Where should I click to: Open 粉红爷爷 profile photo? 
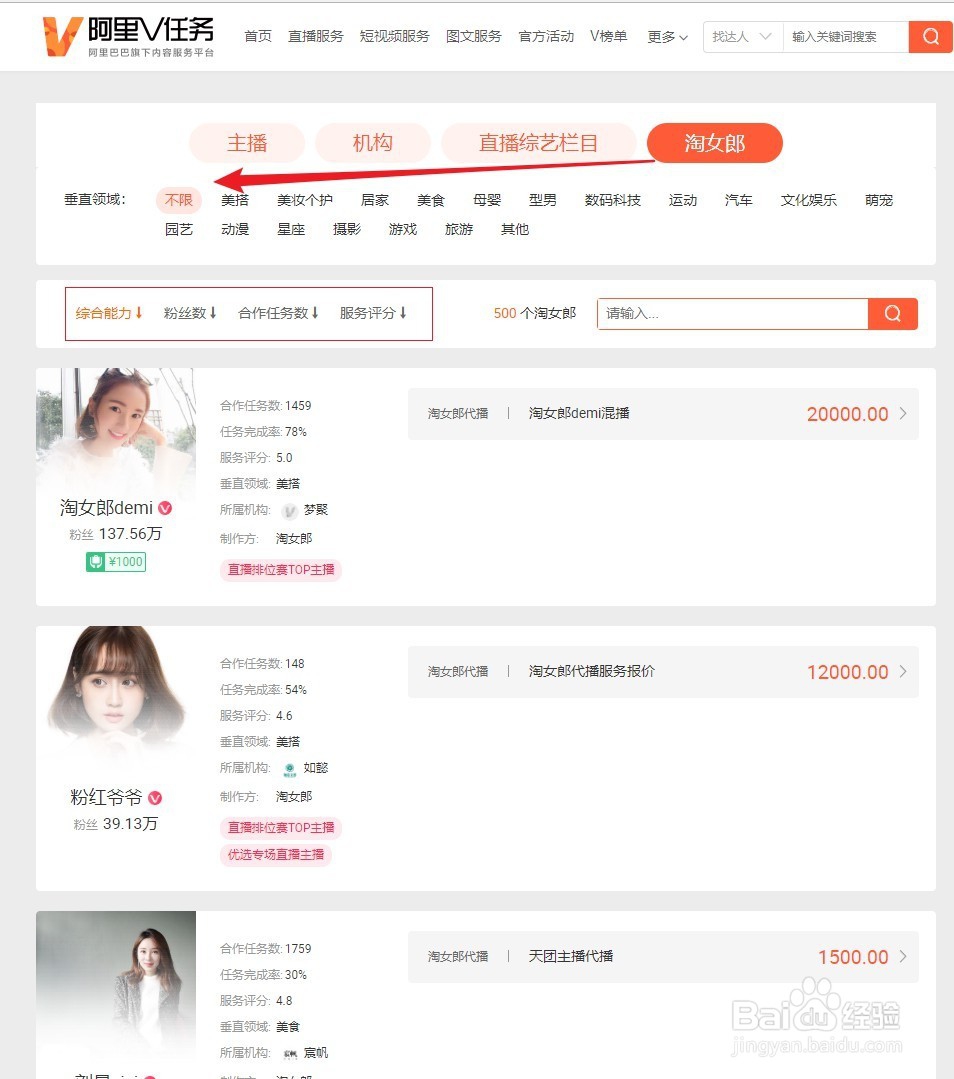pos(116,695)
